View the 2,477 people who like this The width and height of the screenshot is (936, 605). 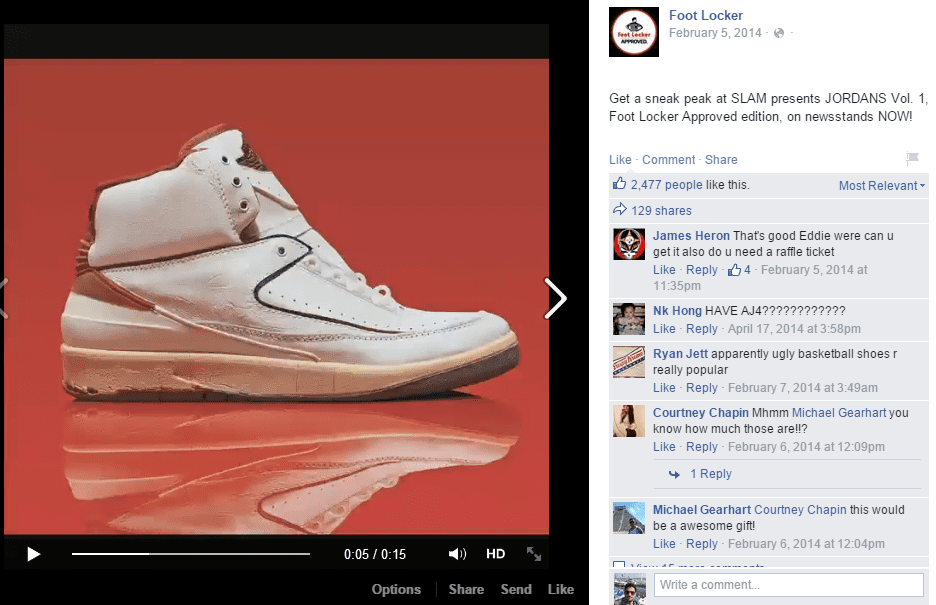point(667,185)
